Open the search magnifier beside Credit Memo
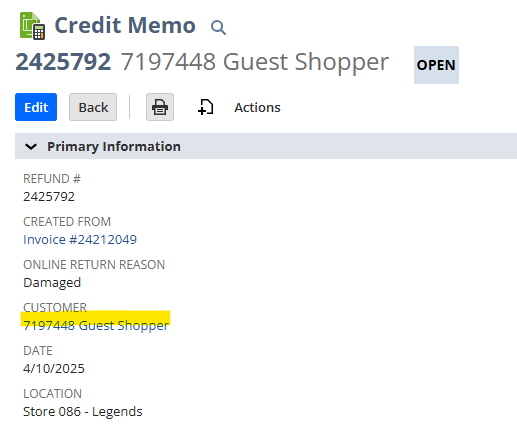This screenshot has width=517, height=433. 218,27
